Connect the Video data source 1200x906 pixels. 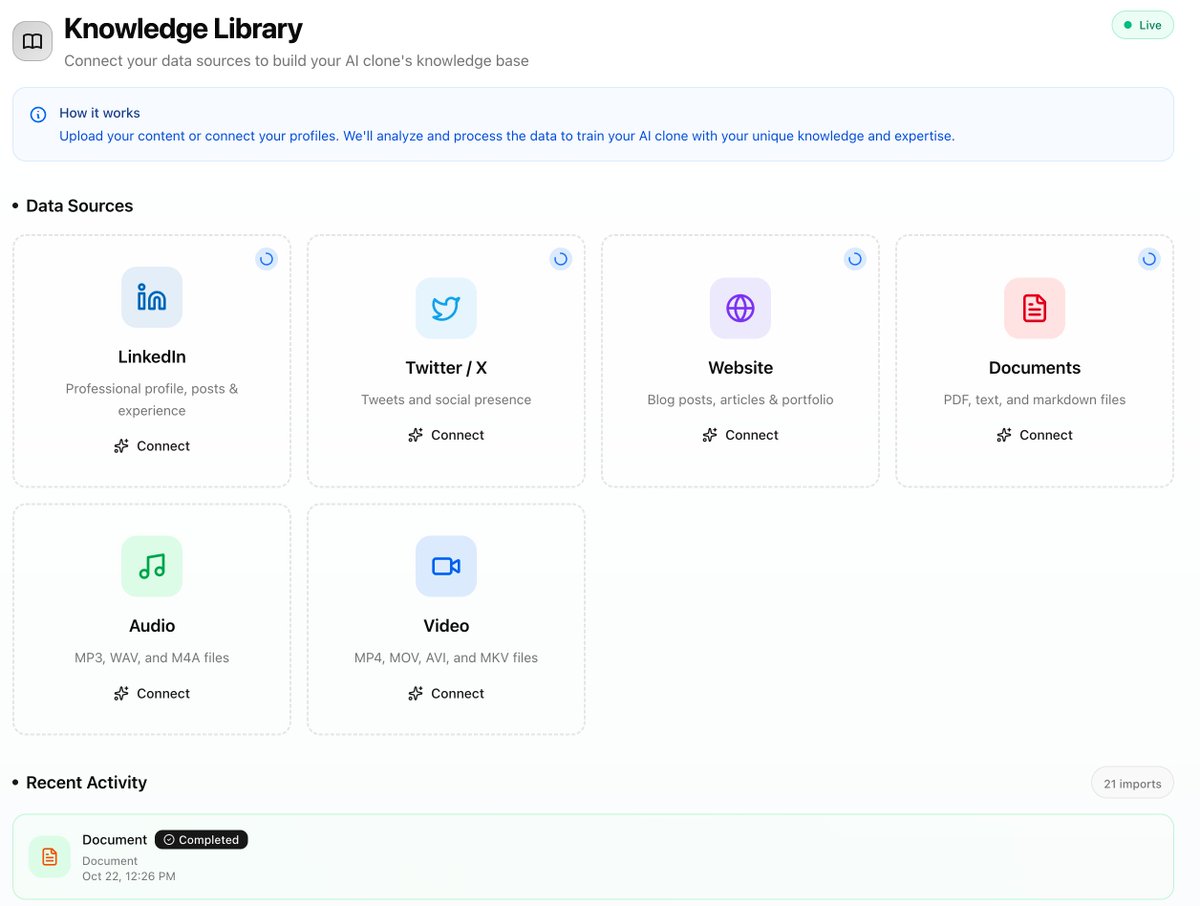tap(446, 693)
